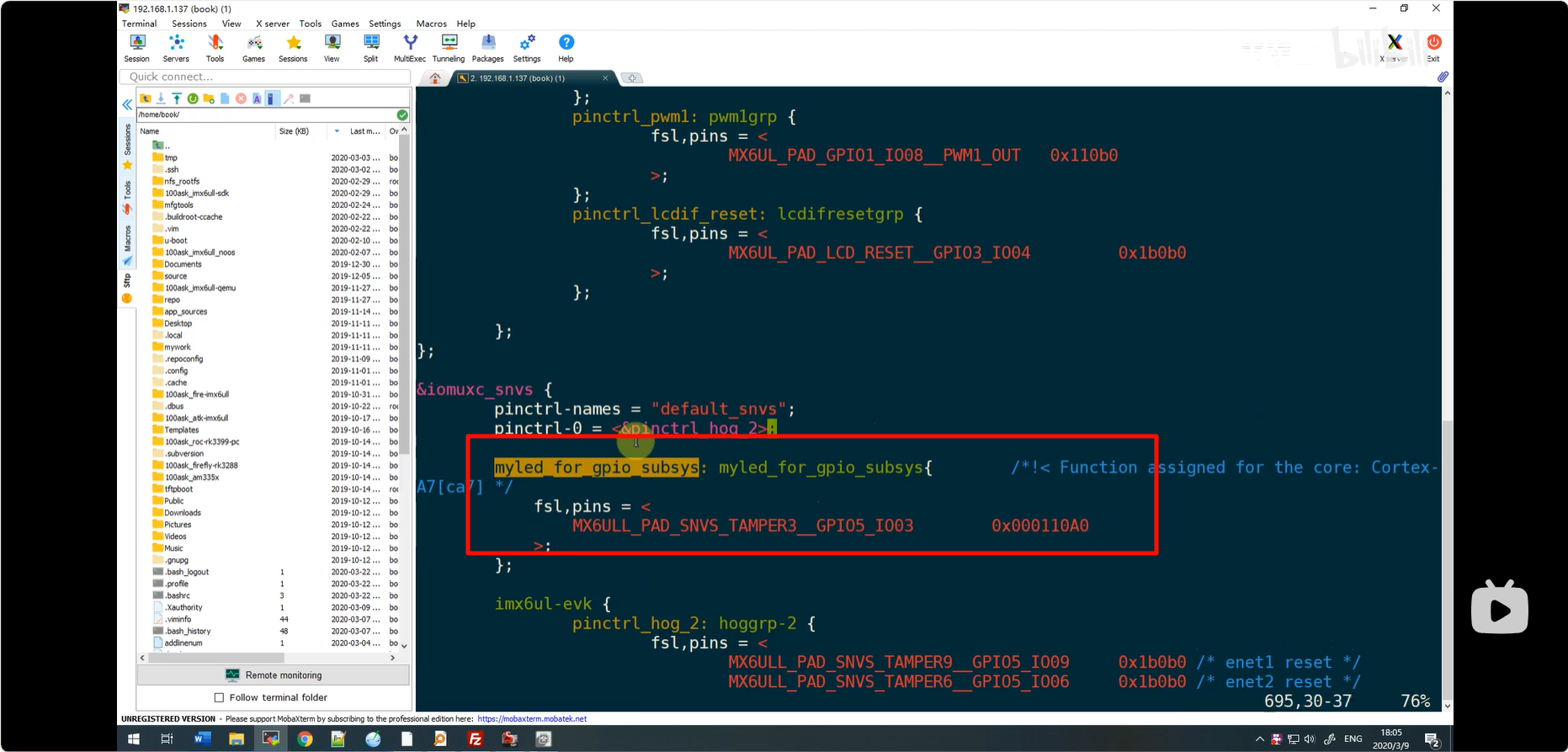Screen dimensions: 1568x752
Task: Select the Sessions vertical sidebar tab
Action: point(127,147)
